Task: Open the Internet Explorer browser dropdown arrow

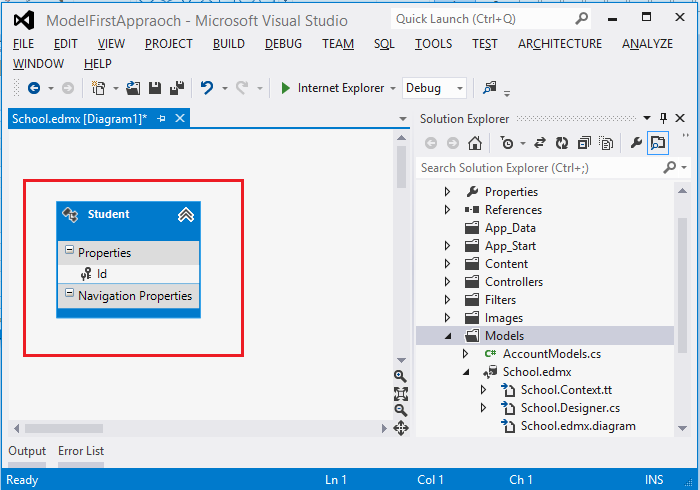Action: (392, 88)
